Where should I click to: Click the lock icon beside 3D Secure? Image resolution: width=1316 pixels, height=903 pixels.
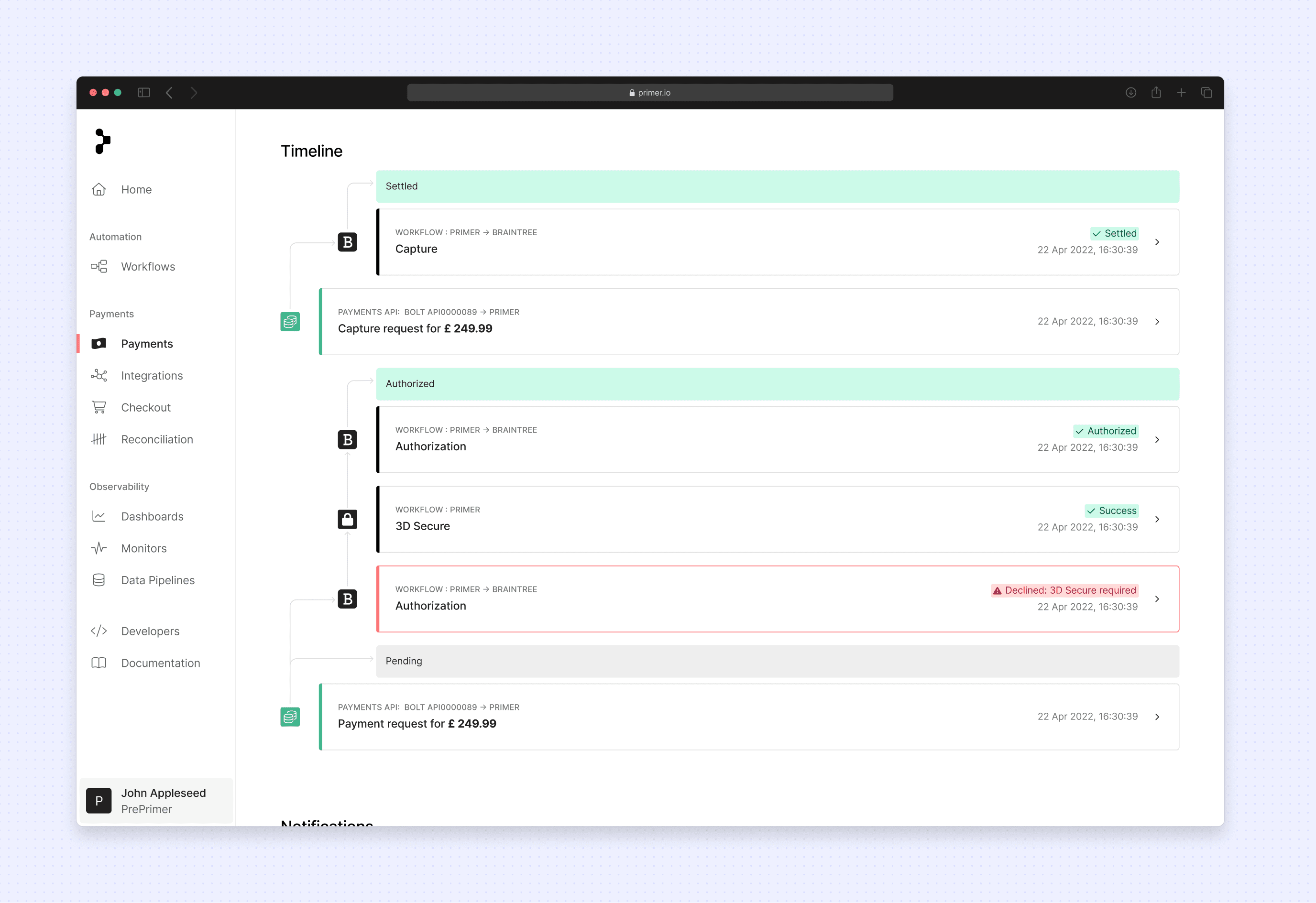tap(348, 519)
